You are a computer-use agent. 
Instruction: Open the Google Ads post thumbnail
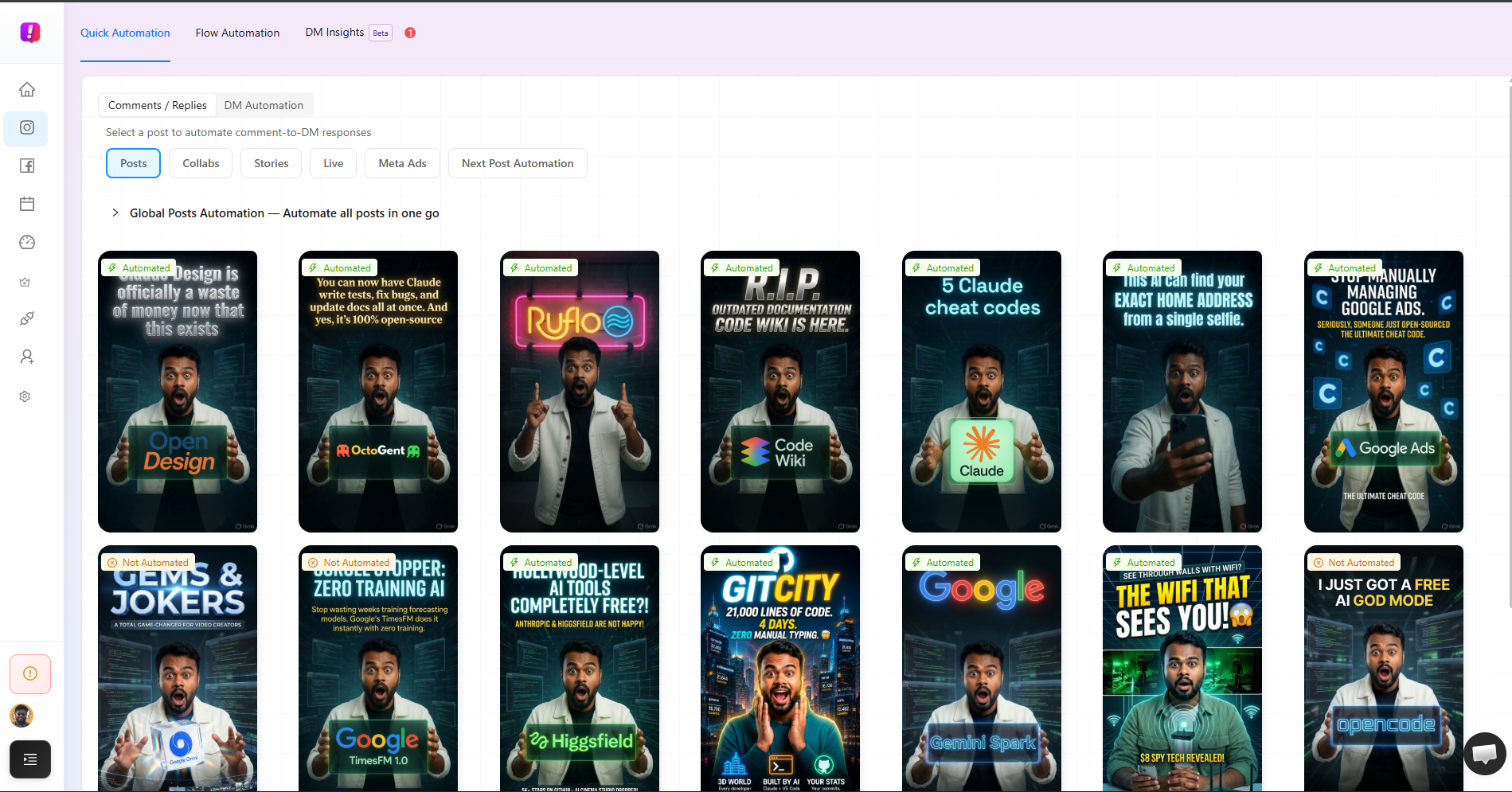[x=1384, y=392]
